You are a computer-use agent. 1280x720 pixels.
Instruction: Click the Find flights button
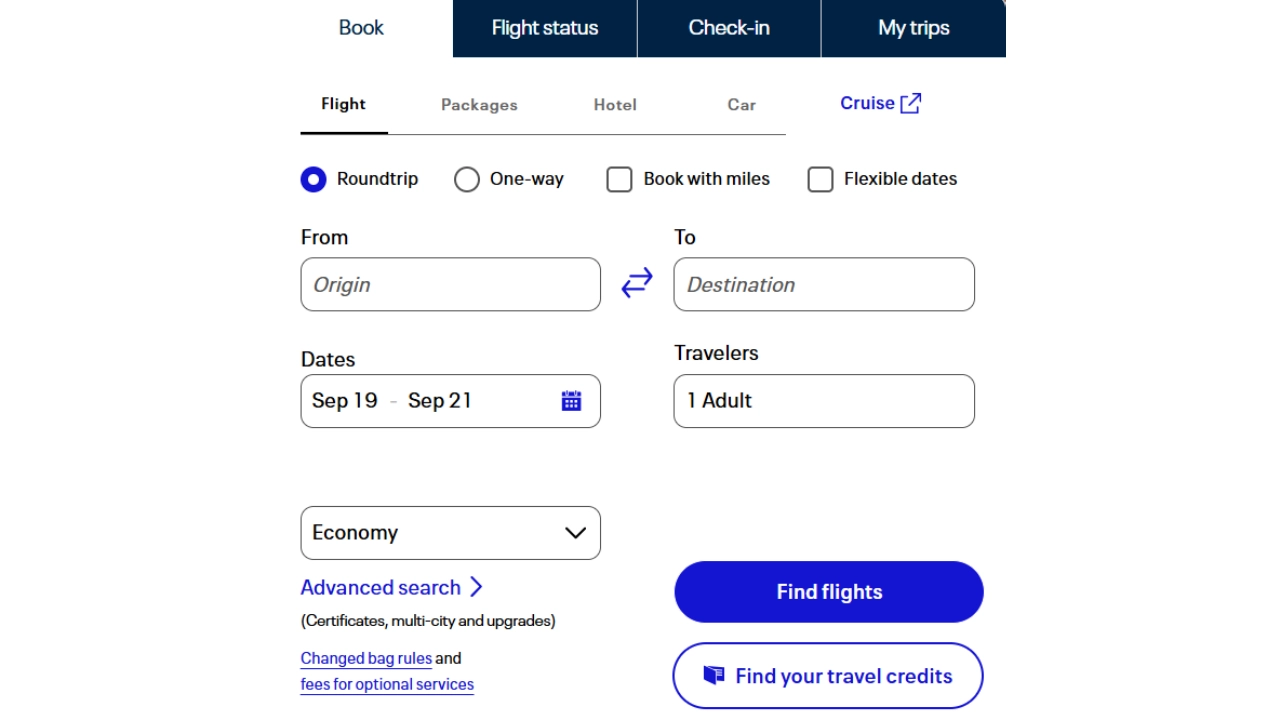[x=828, y=591]
